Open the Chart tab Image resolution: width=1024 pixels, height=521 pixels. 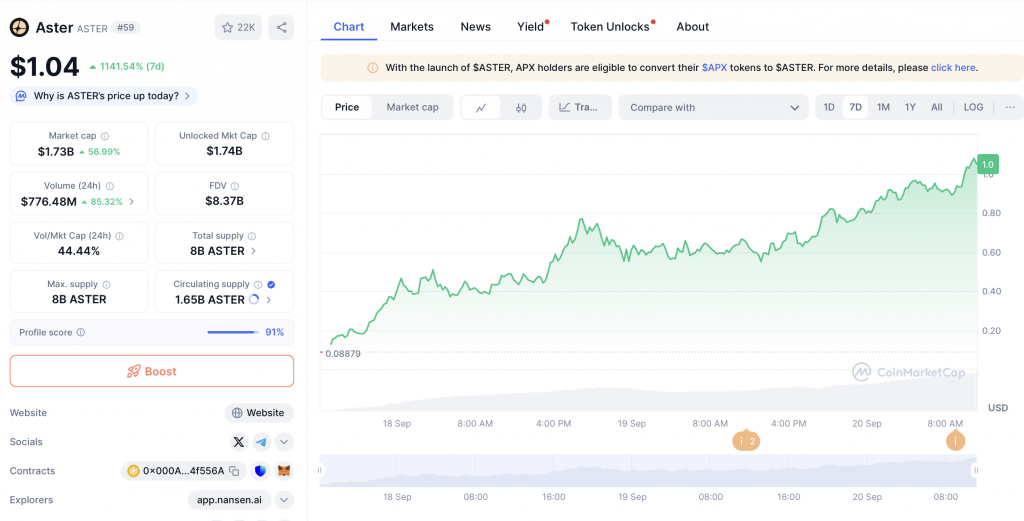(349, 27)
